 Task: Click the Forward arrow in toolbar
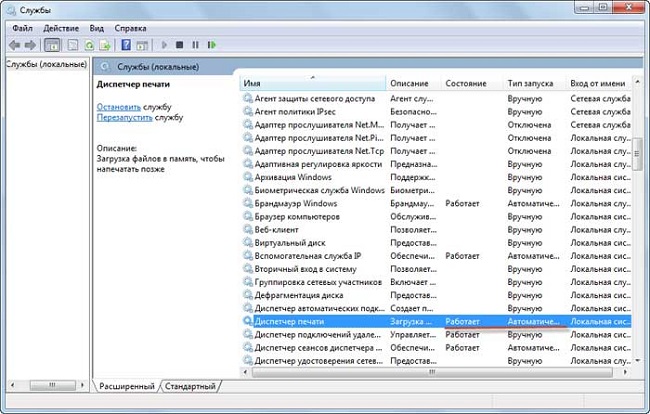(x=31, y=45)
